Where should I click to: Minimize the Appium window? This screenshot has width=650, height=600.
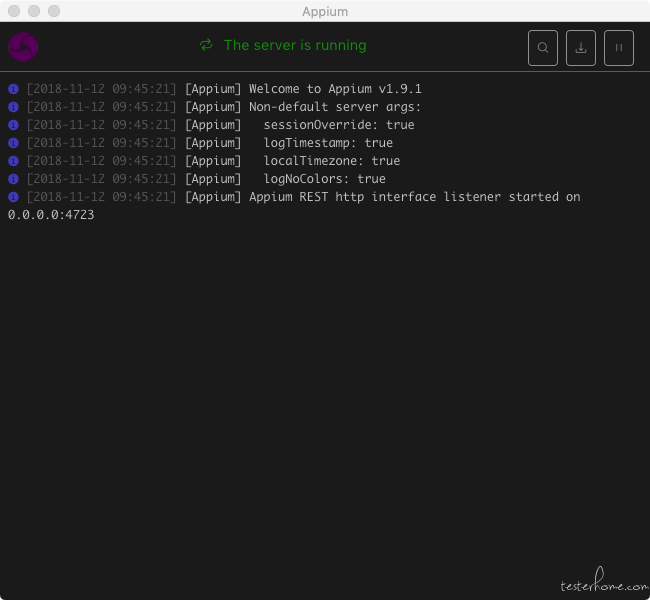[x=34, y=11]
